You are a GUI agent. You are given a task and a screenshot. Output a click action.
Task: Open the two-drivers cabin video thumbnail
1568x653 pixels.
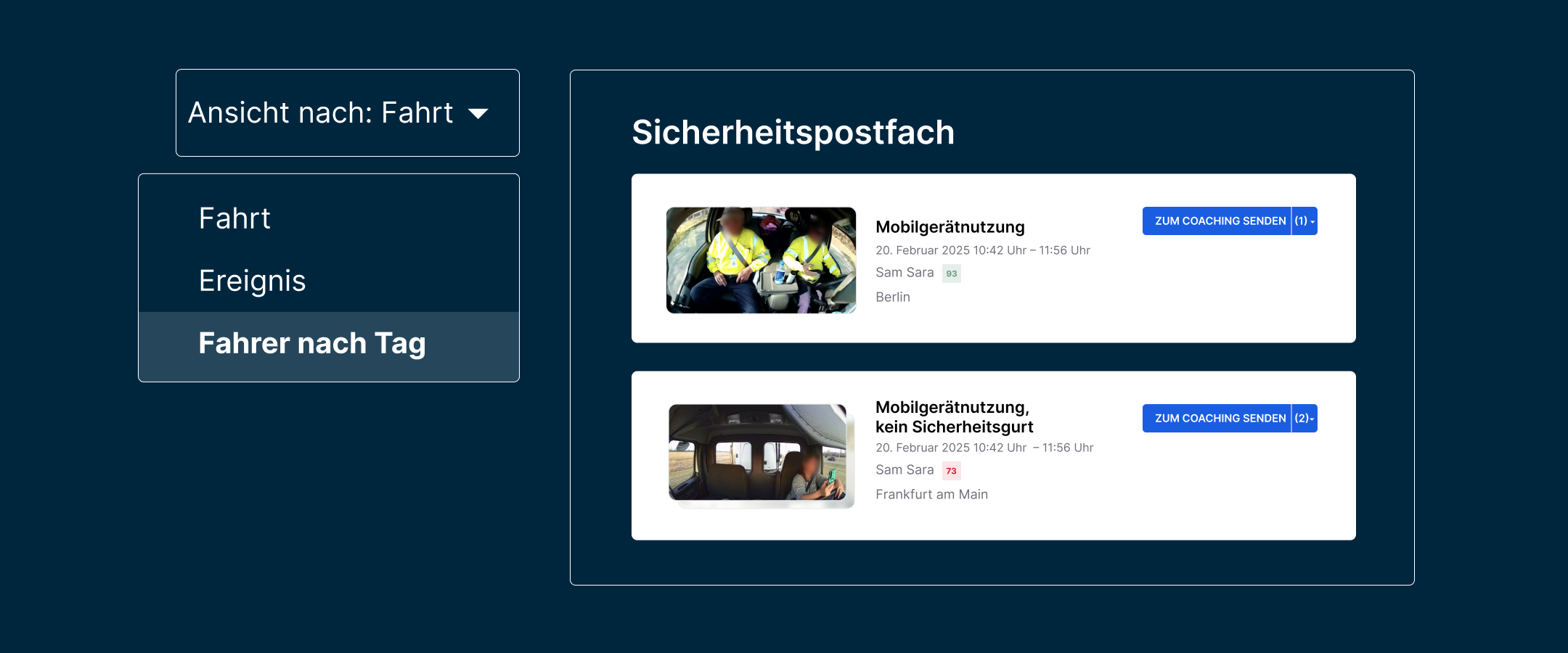coord(761,260)
